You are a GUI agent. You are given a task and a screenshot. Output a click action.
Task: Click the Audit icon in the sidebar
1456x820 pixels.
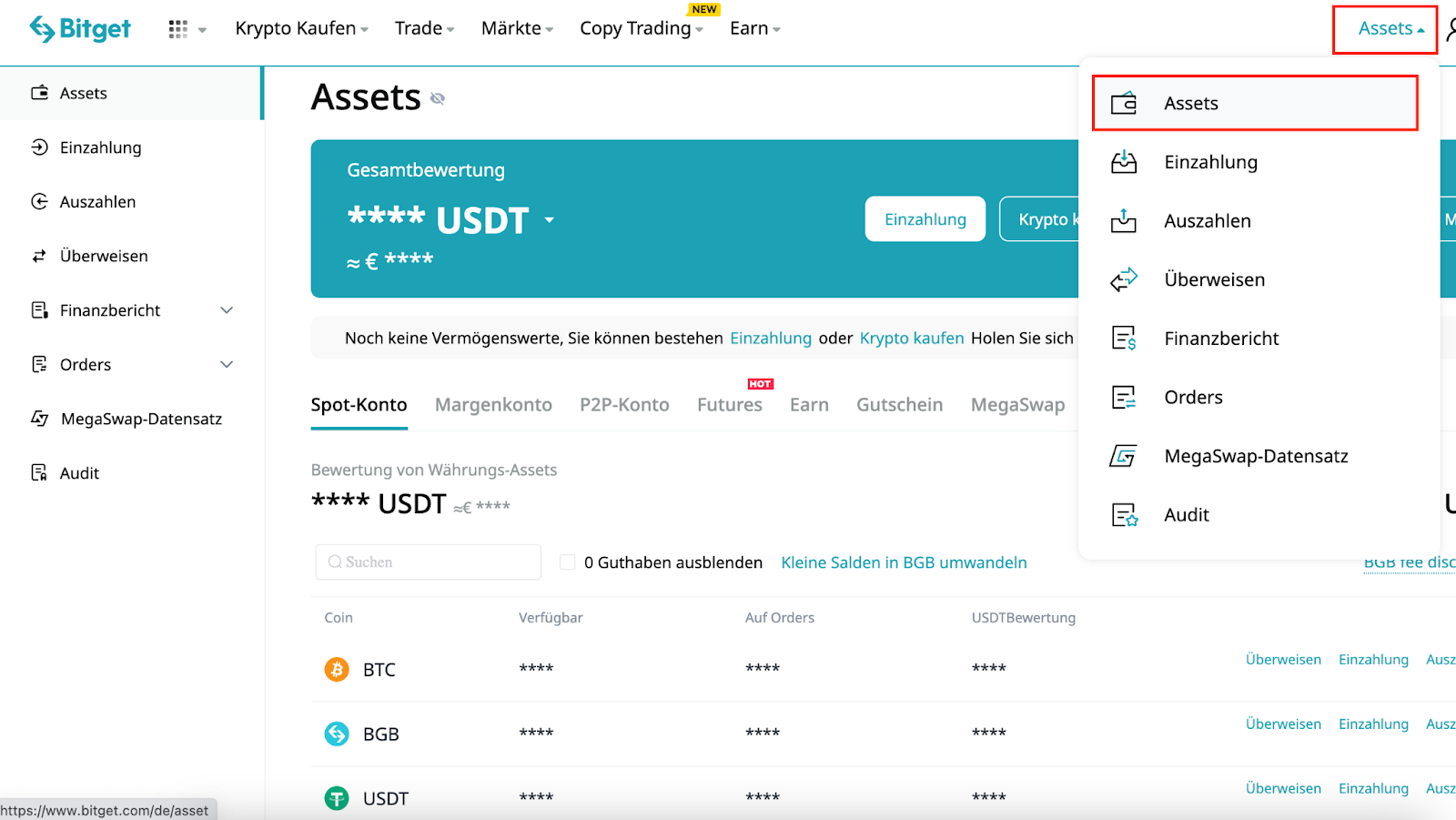[39, 472]
